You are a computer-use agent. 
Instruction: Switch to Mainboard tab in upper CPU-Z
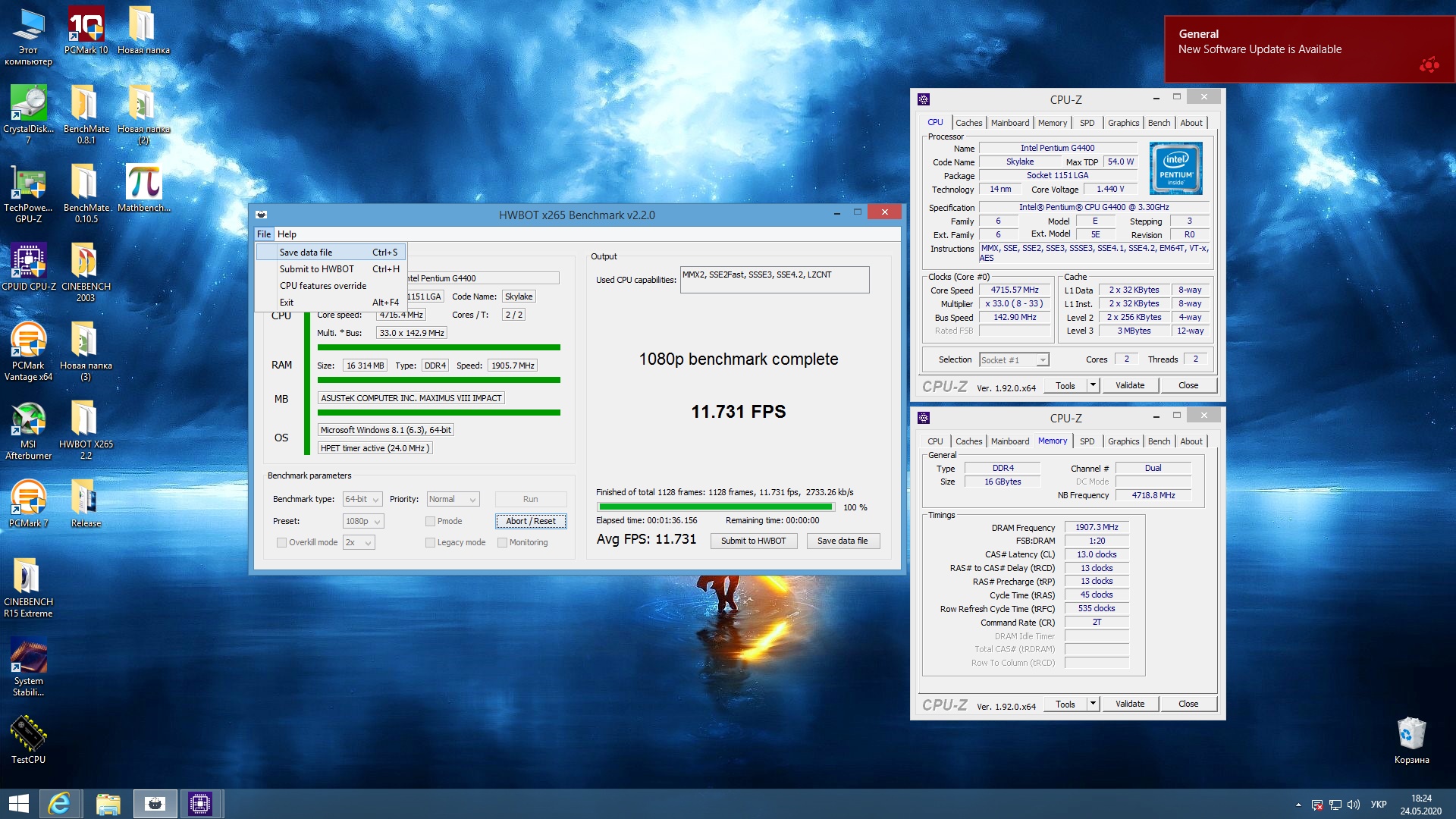click(x=1009, y=123)
